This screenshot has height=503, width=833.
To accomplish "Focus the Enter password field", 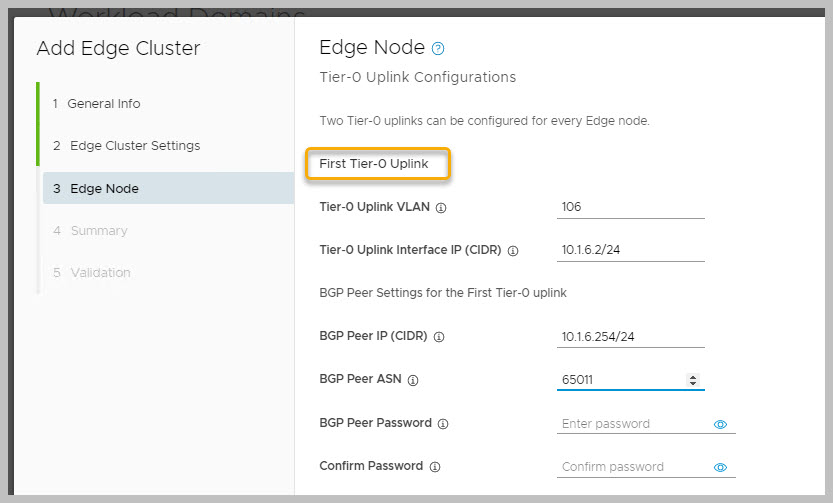I will [632, 424].
